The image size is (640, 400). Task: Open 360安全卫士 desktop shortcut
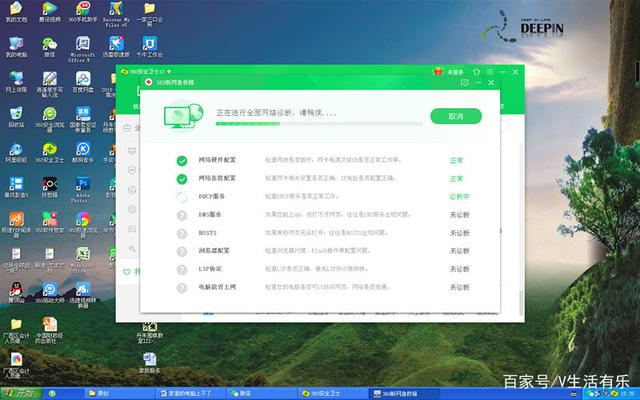point(50,152)
